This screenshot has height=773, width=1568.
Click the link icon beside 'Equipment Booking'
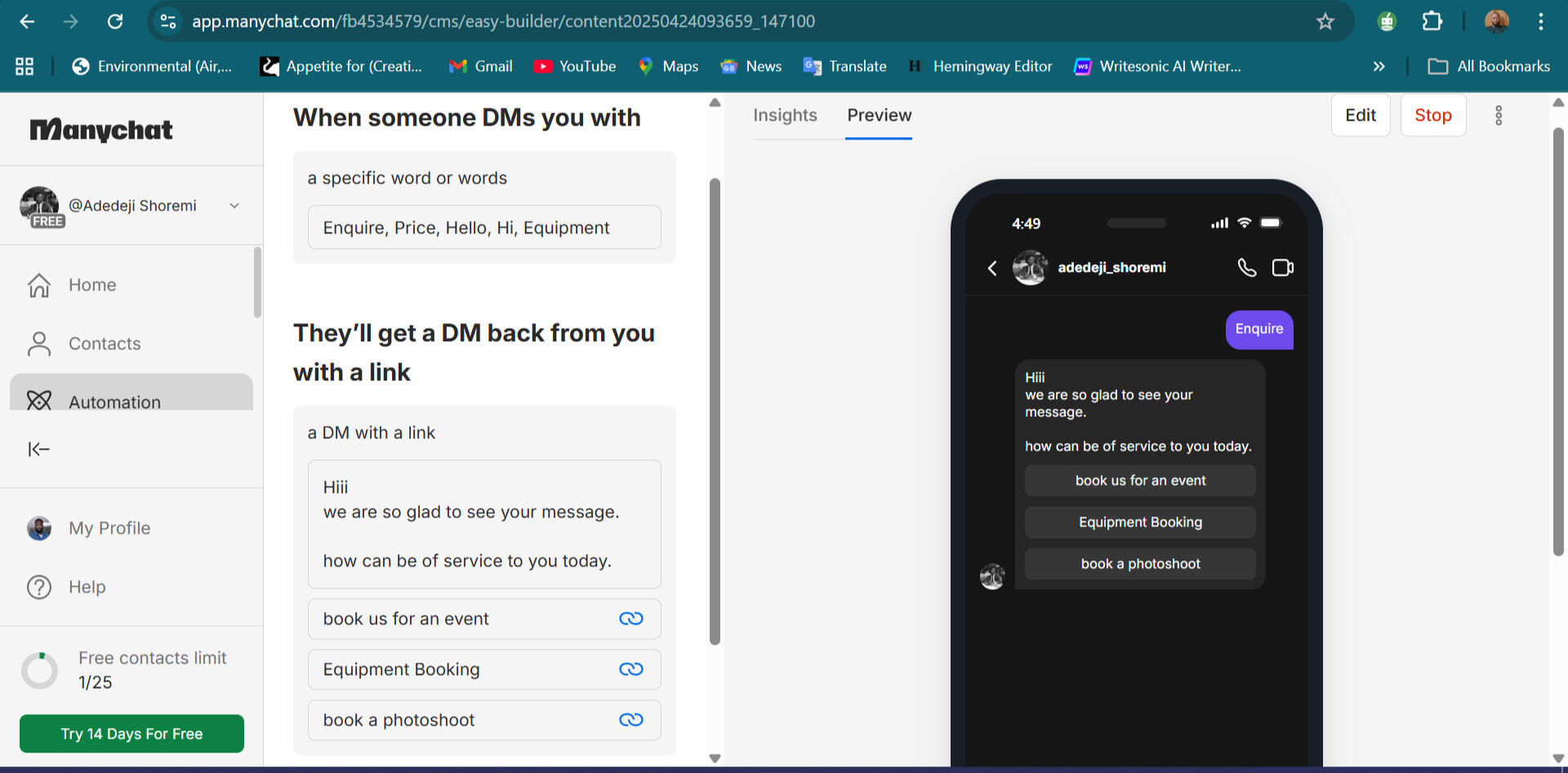click(631, 669)
